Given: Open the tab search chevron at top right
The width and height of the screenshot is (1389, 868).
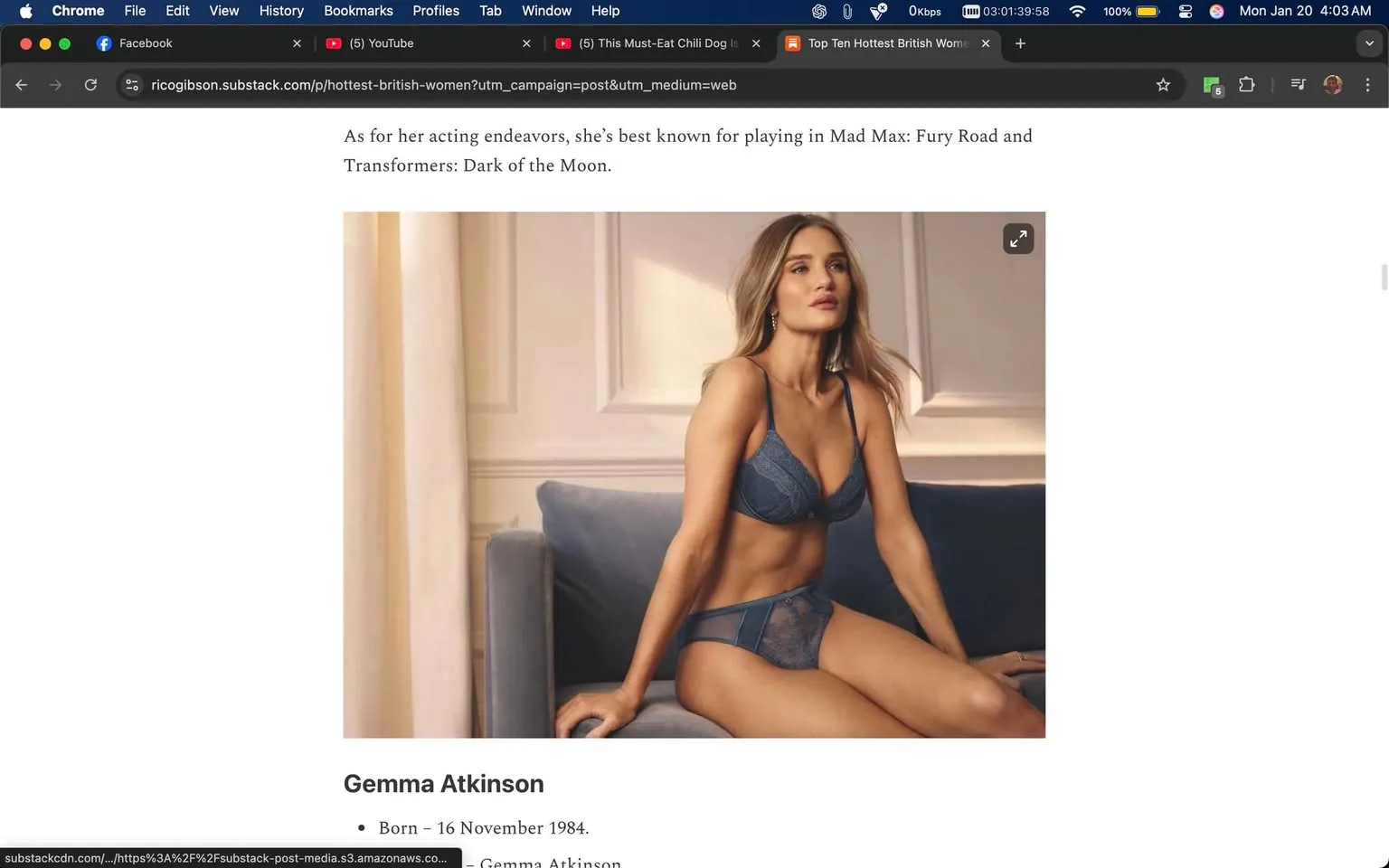Looking at the screenshot, I should click(1368, 42).
